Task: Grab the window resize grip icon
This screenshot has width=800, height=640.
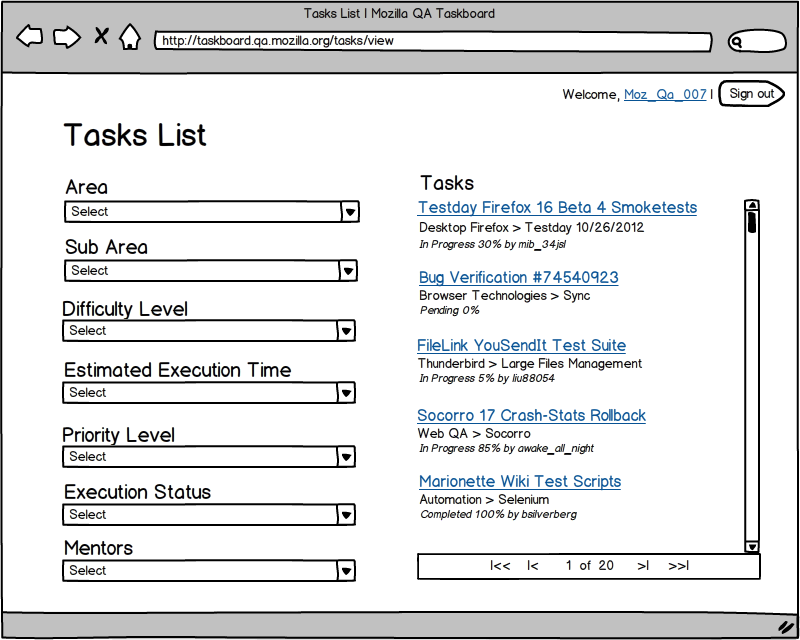Action: (786, 625)
